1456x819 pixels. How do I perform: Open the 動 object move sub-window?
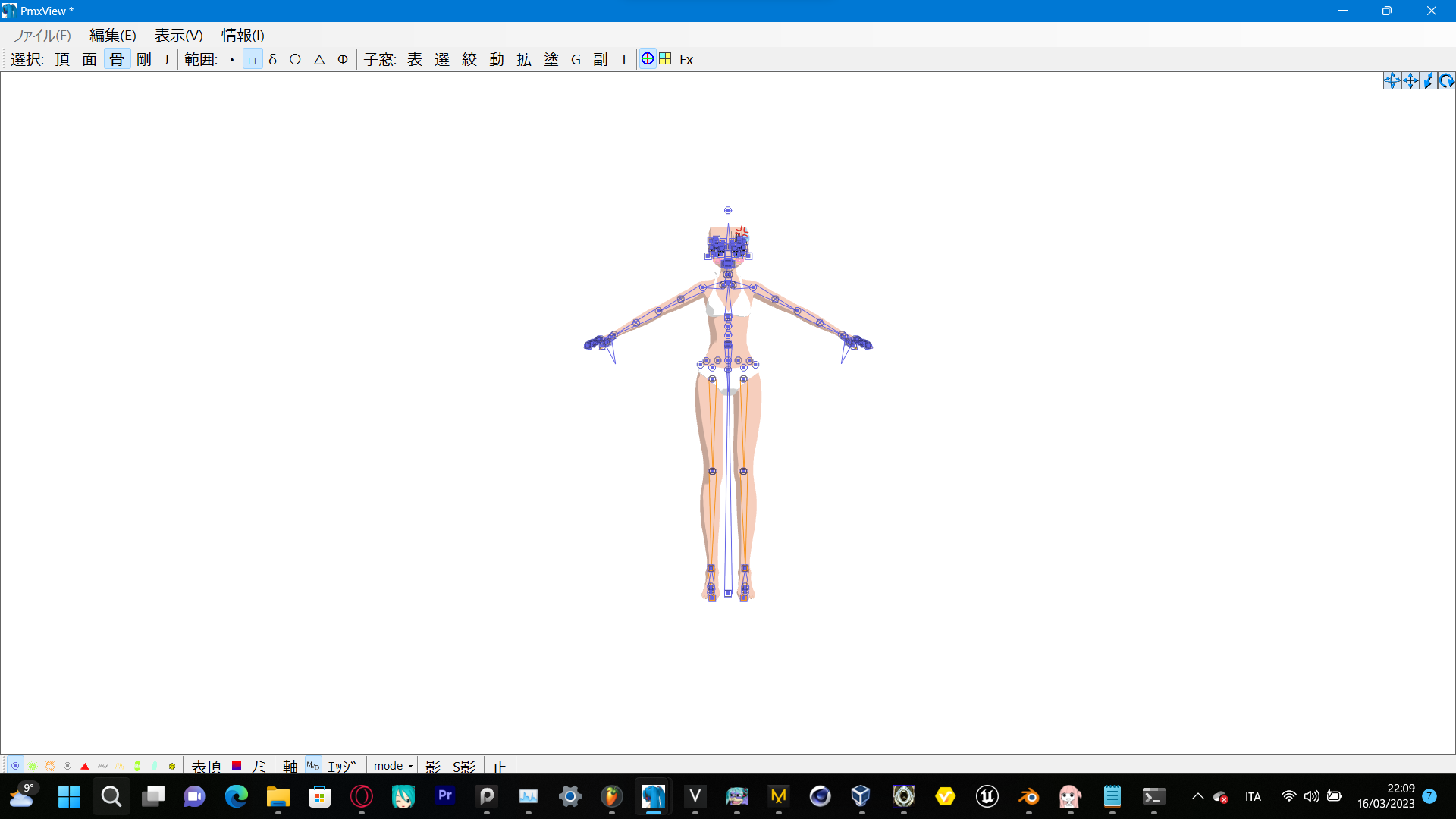click(x=497, y=59)
